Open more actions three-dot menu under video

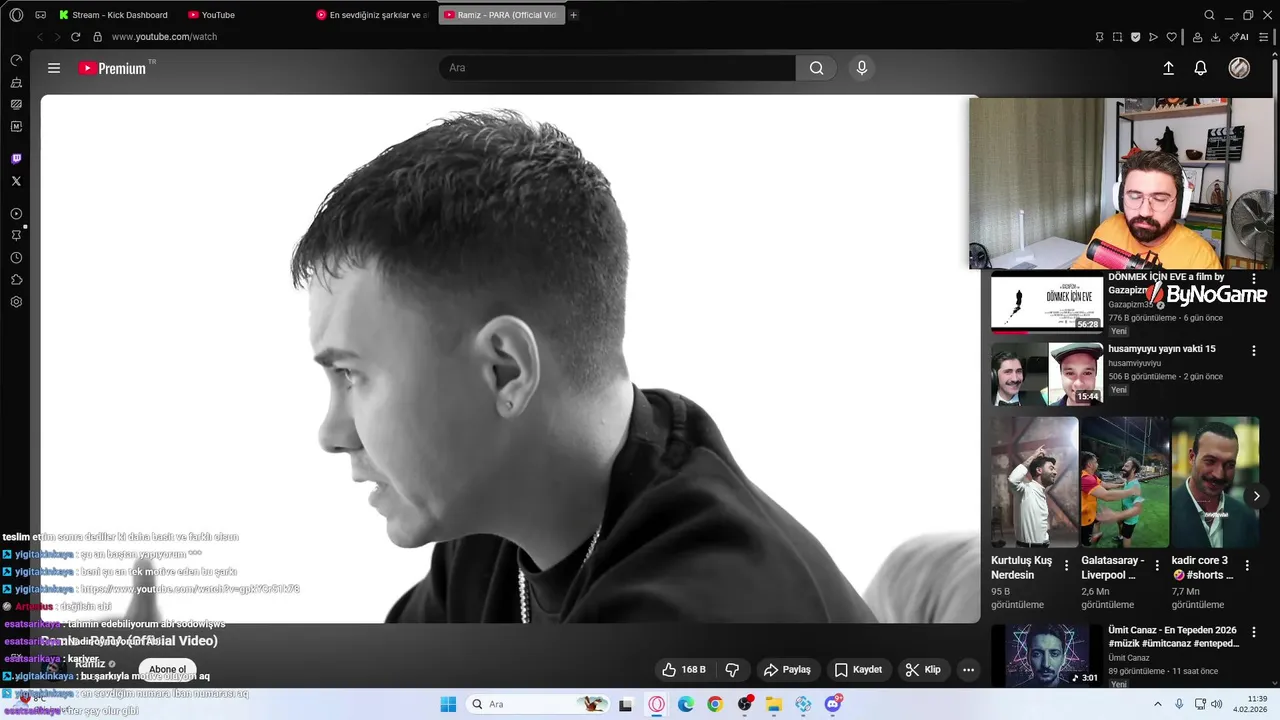[x=968, y=670]
